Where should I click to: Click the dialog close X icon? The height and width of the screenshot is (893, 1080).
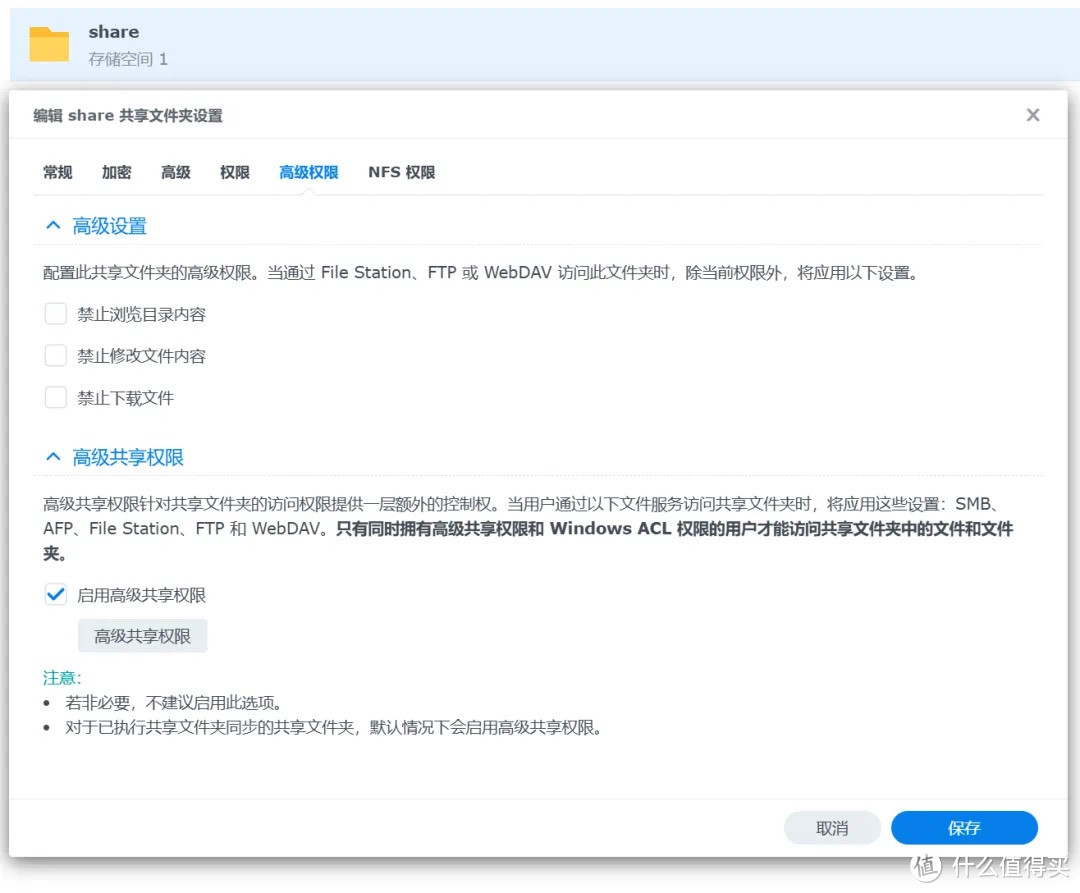[x=1032, y=114]
